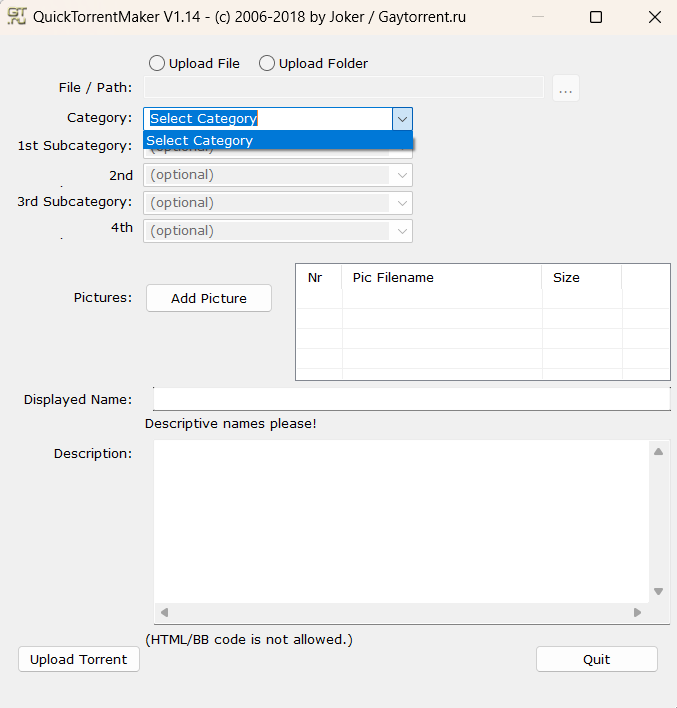Screen dimensions: 677x708
Task: Open the 4th subcategory dropdown
Action: (x=401, y=231)
